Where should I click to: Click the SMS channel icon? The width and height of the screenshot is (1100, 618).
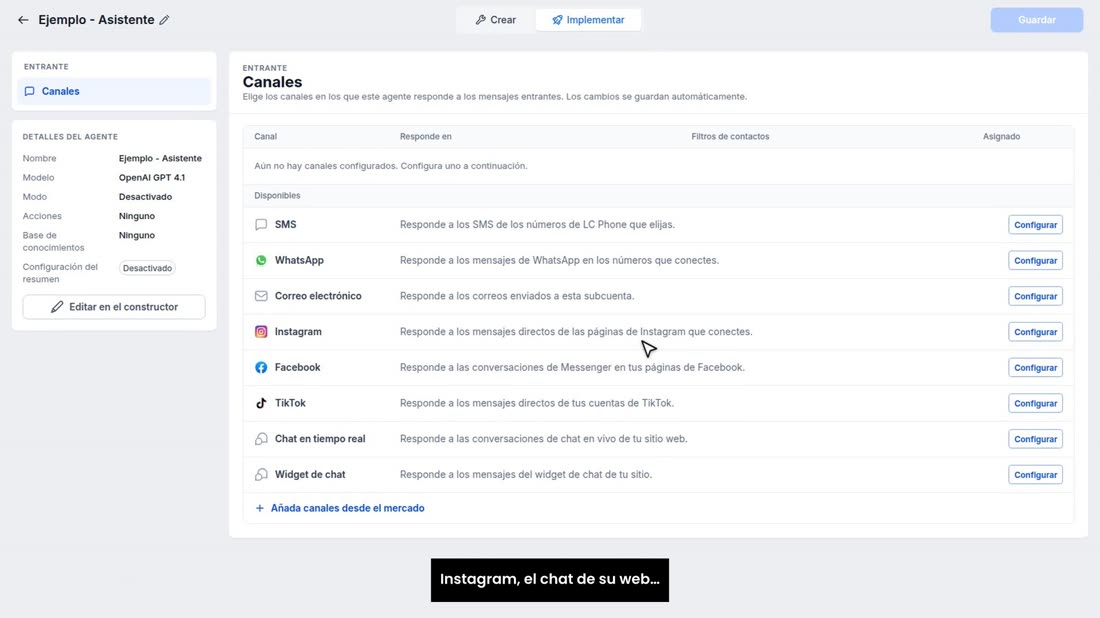pyautogui.click(x=261, y=224)
